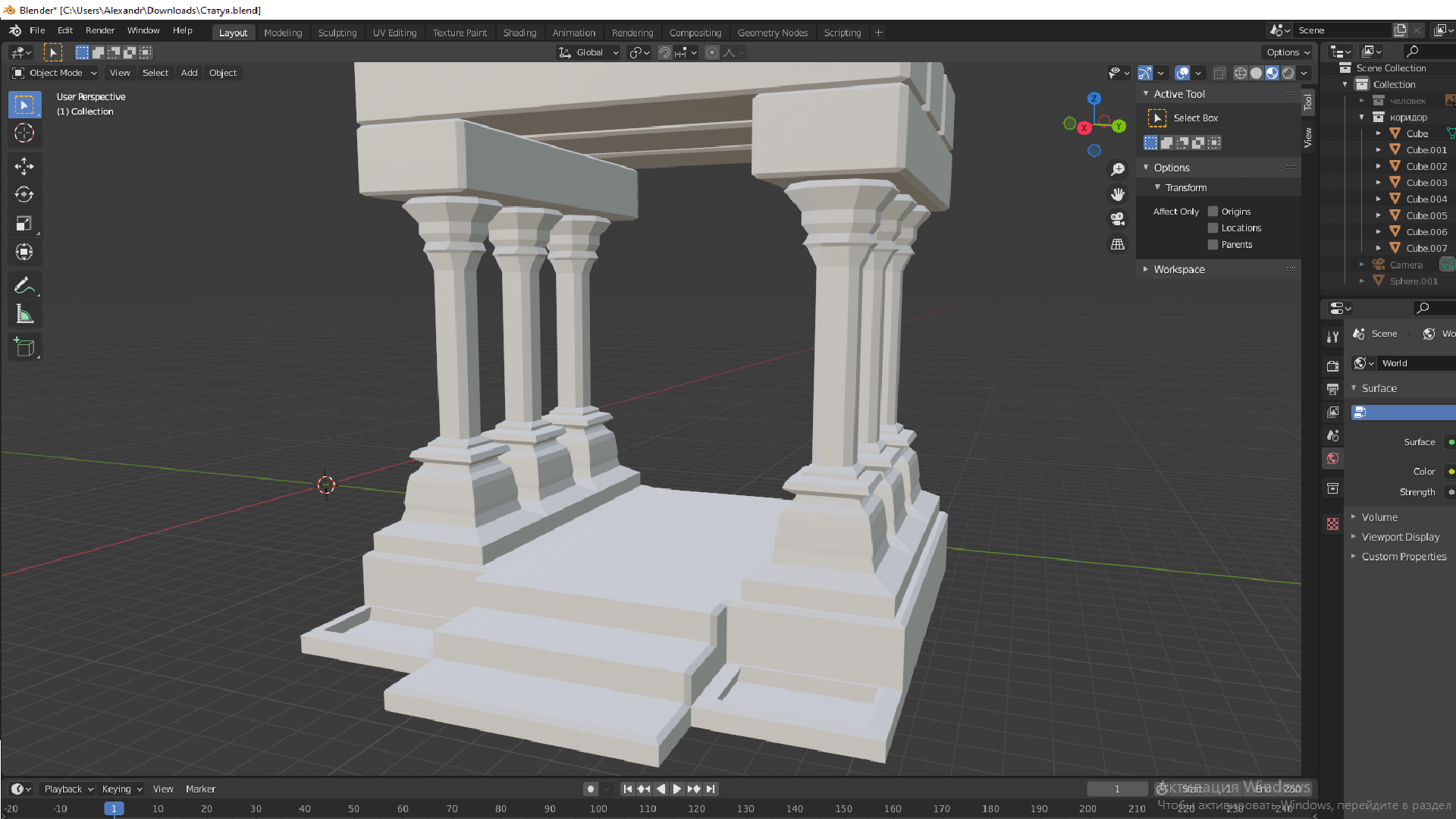This screenshot has width=1456, height=819.
Task: Select the Transform tool
Action: (x=24, y=252)
